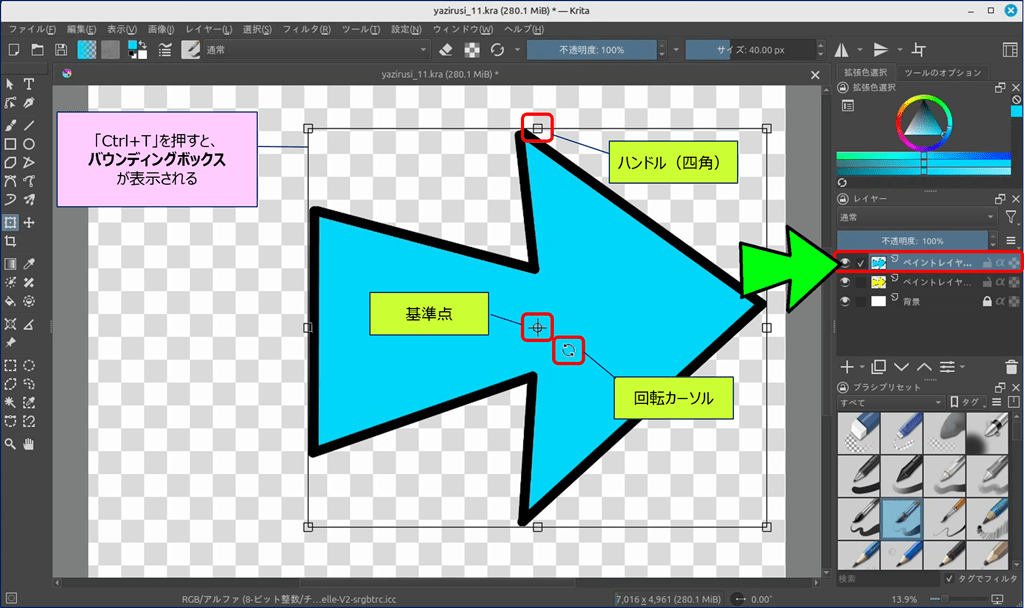1024x608 pixels.
Task: Delete layer using the trash icon
Action: (1011, 367)
